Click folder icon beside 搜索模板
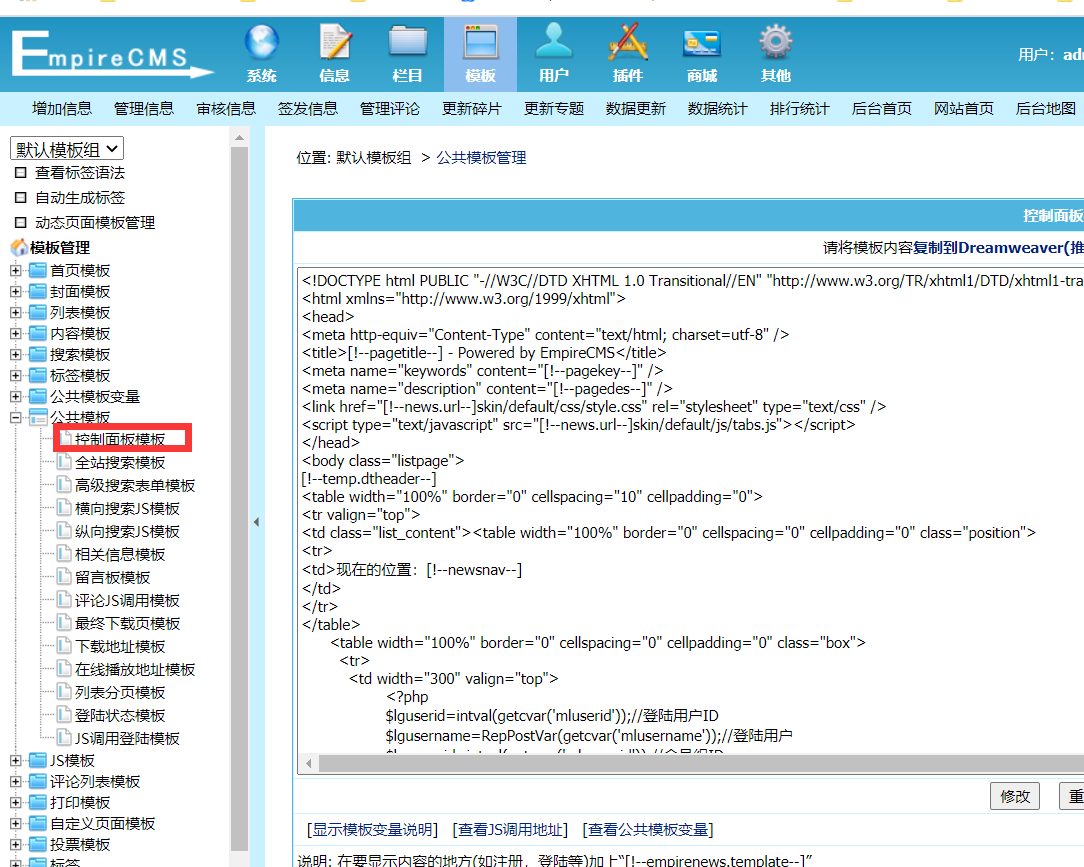Screen dimensions: 1084x867 38,354
